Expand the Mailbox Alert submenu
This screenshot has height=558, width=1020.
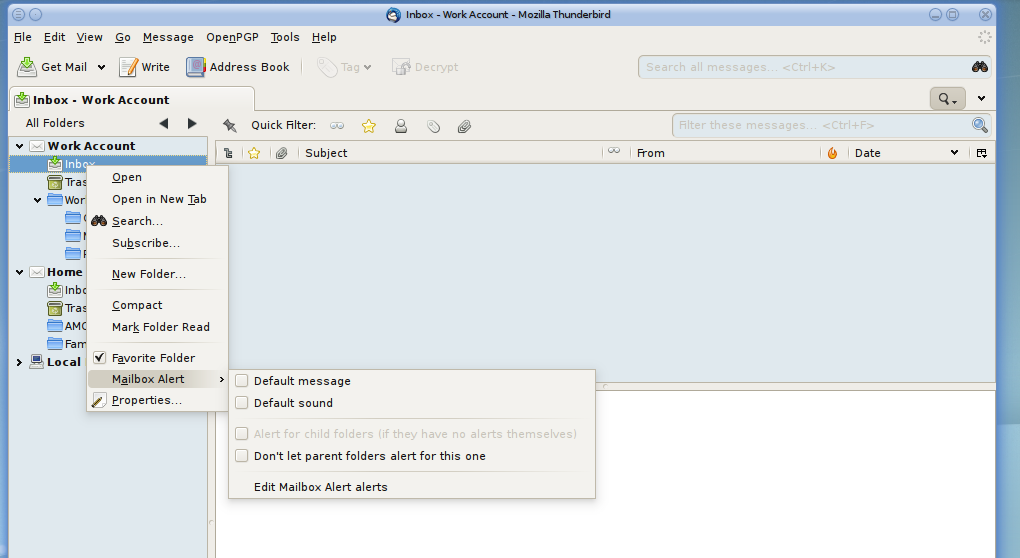157,379
